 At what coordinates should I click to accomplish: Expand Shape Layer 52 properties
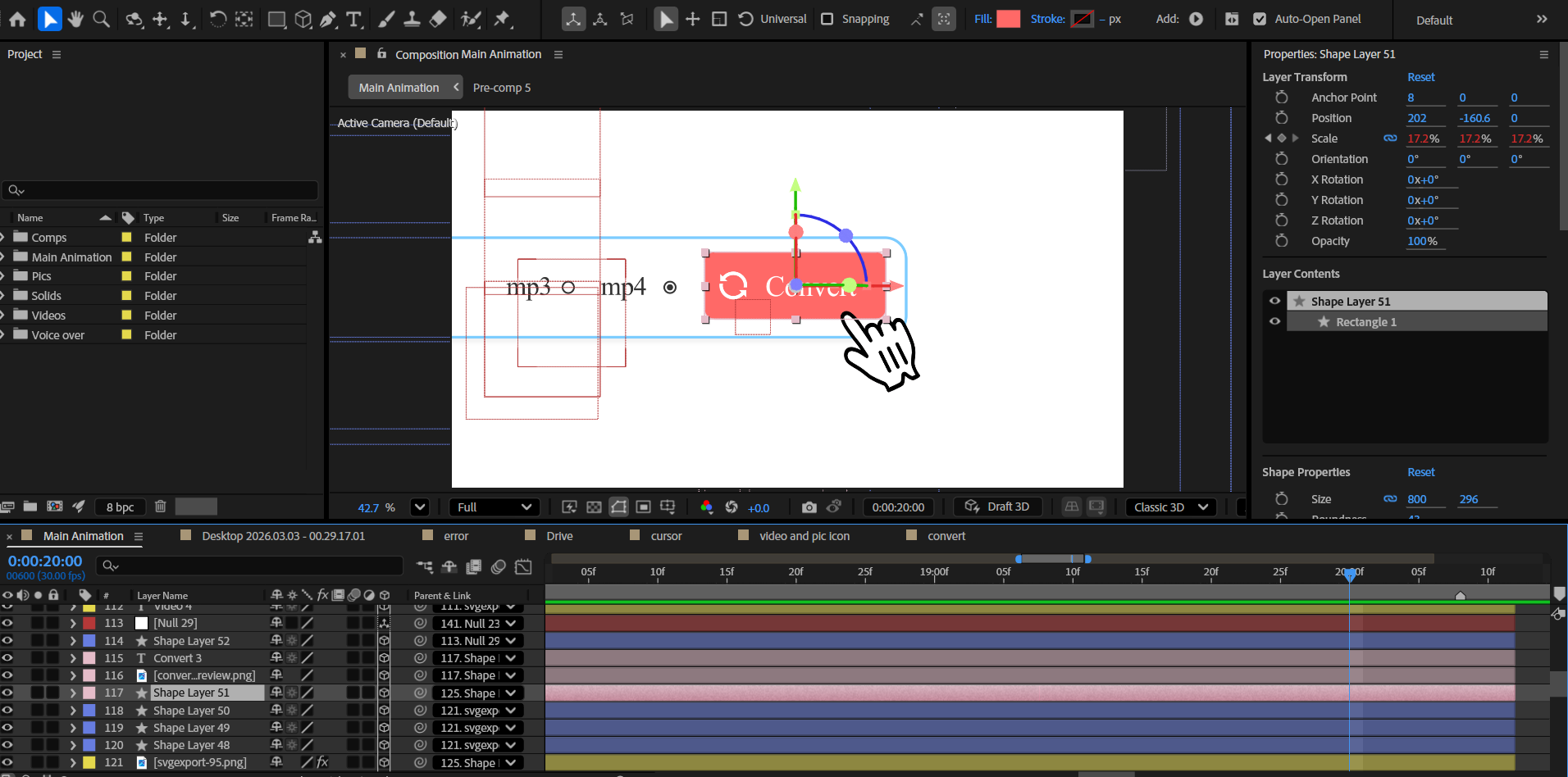click(x=73, y=641)
